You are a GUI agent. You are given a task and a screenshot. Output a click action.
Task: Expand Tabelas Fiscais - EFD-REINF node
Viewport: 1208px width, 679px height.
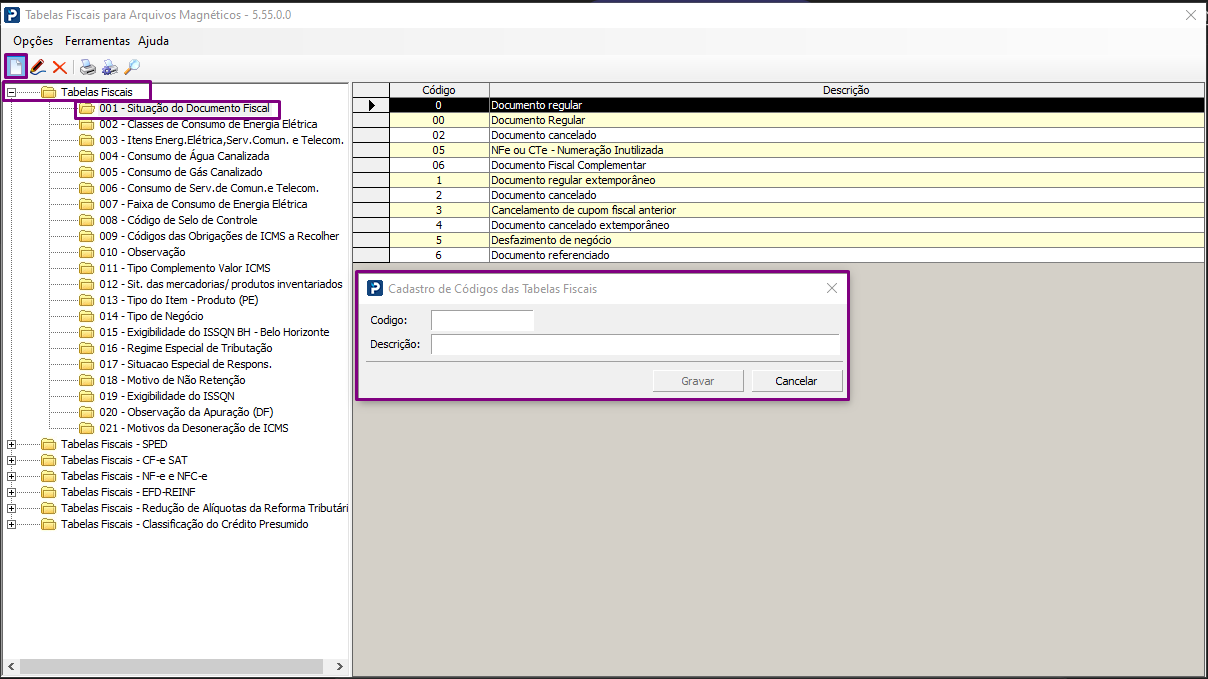(12, 492)
